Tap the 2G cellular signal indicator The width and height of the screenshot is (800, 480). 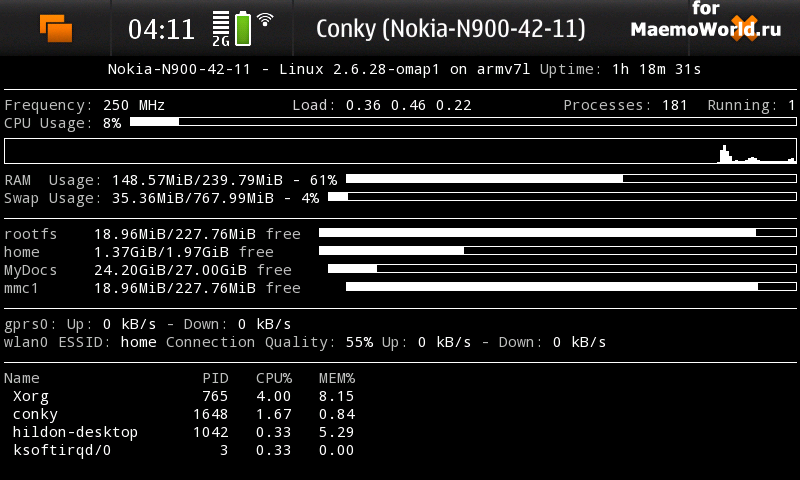tap(221, 28)
